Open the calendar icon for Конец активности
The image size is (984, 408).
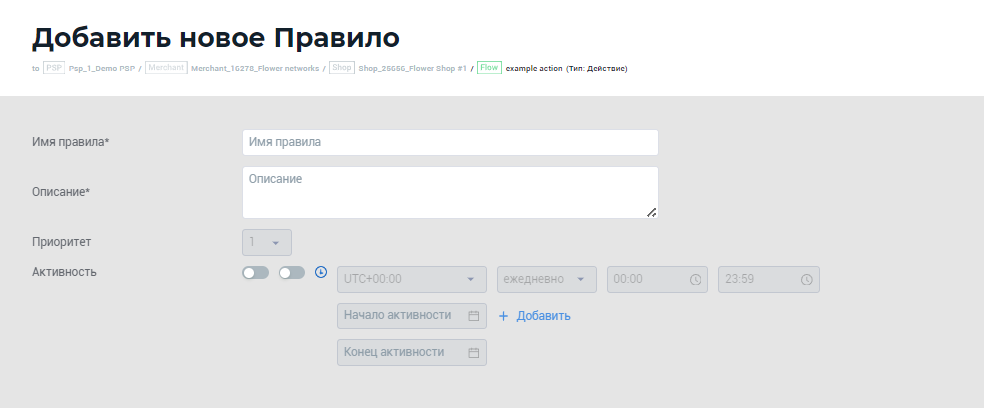(x=474, y=352)
